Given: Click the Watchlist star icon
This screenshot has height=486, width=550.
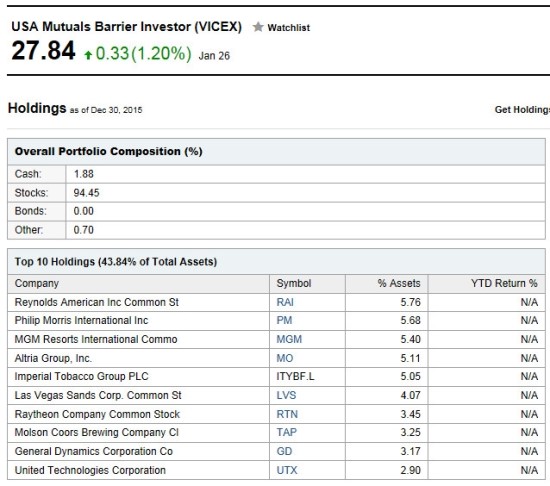Looking at the screenshot, I should (x=258, y=27).
